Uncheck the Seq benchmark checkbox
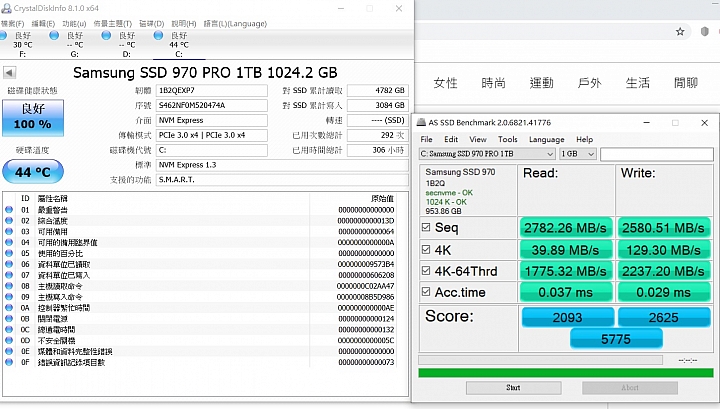This screenshot has width=720, height=409. click(426, 227)
